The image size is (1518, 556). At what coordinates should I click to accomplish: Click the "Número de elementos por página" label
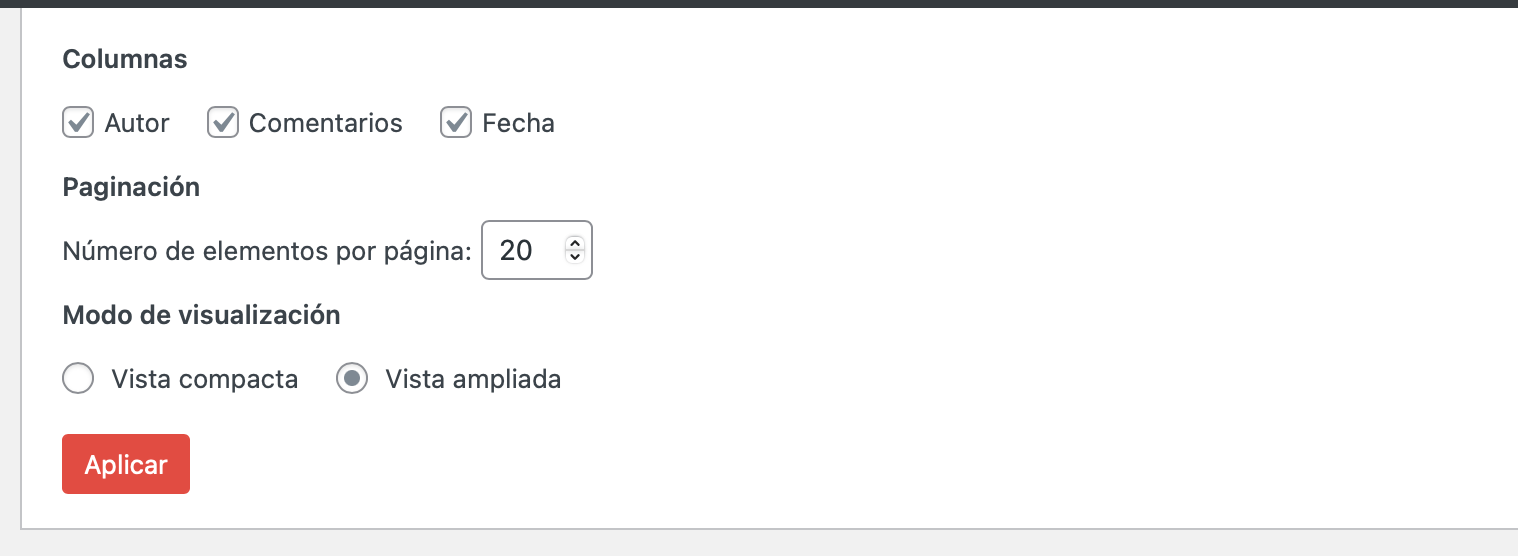[x=267, y=251]
